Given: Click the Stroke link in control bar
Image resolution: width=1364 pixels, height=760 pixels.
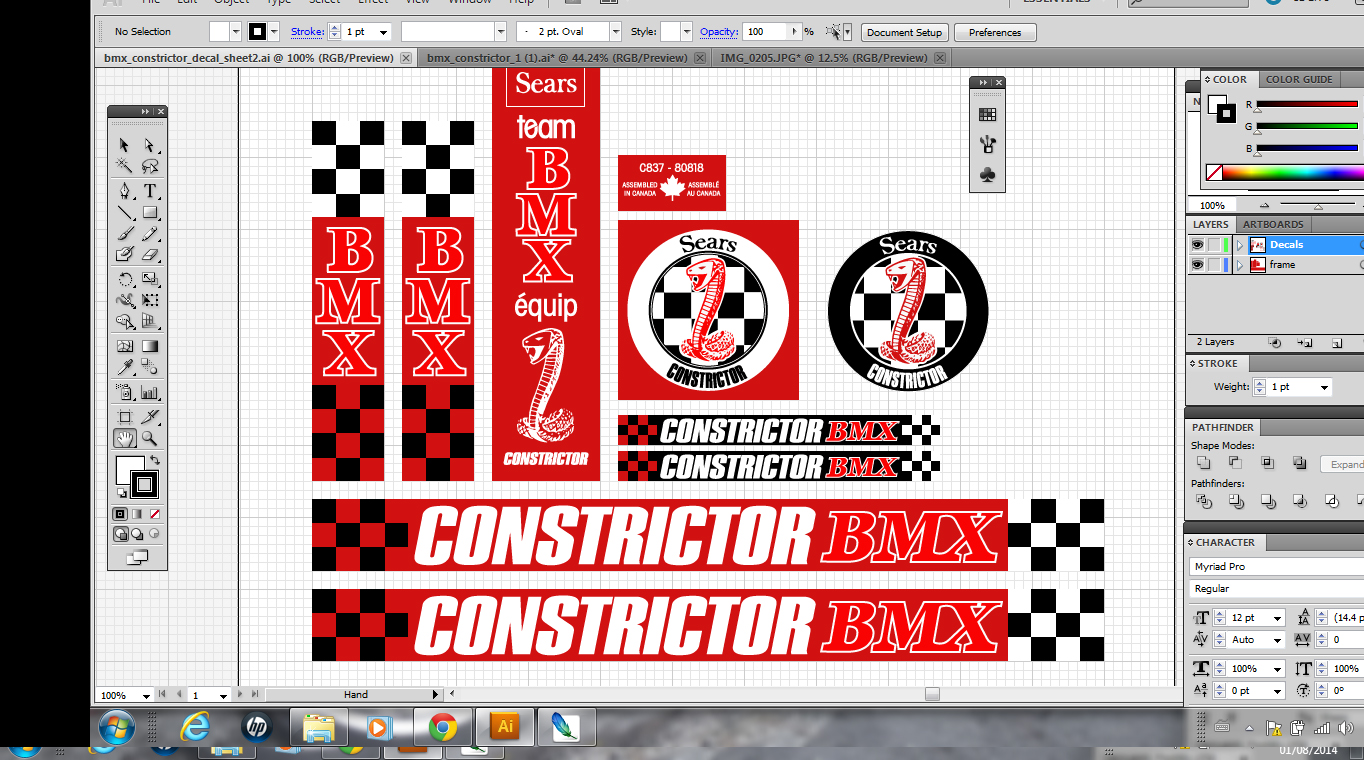Looking at the screenshot, I should (307, 32).
